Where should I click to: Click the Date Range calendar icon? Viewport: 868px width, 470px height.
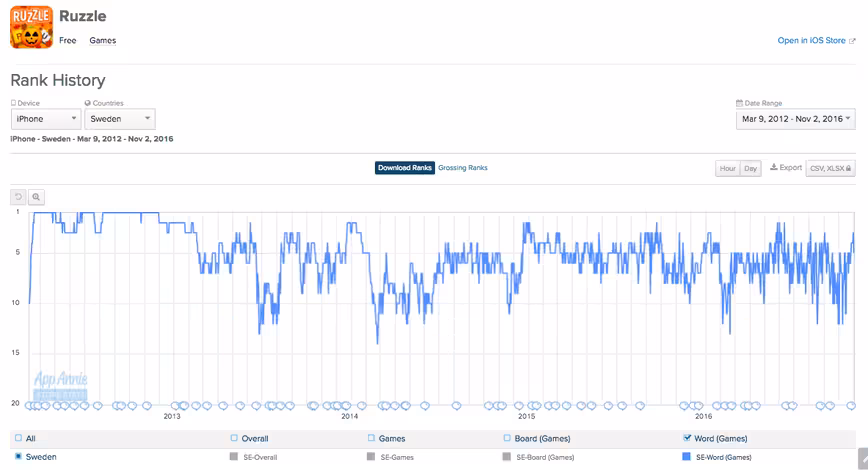click(739, 103)
